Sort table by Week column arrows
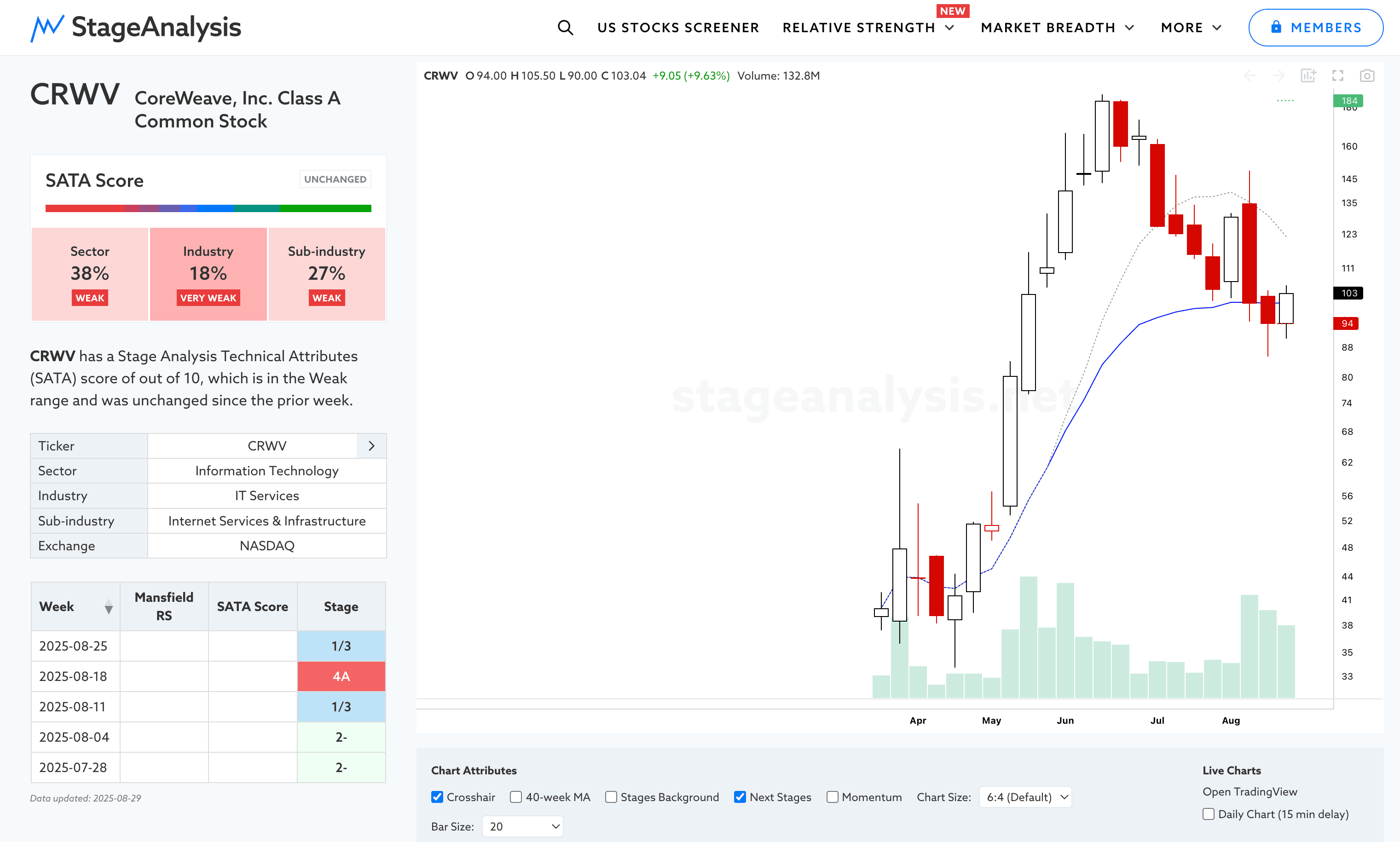Image resolution: width=1400 pixels, height=842 pixels. click(109, 607)
